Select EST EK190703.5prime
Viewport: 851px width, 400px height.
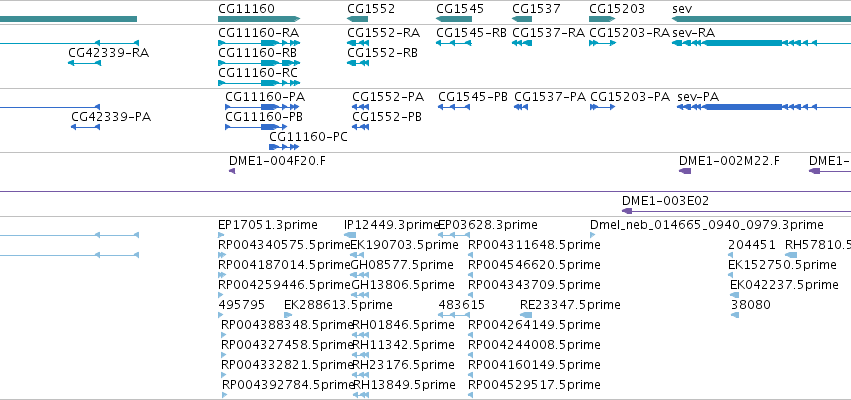(357, 255)
